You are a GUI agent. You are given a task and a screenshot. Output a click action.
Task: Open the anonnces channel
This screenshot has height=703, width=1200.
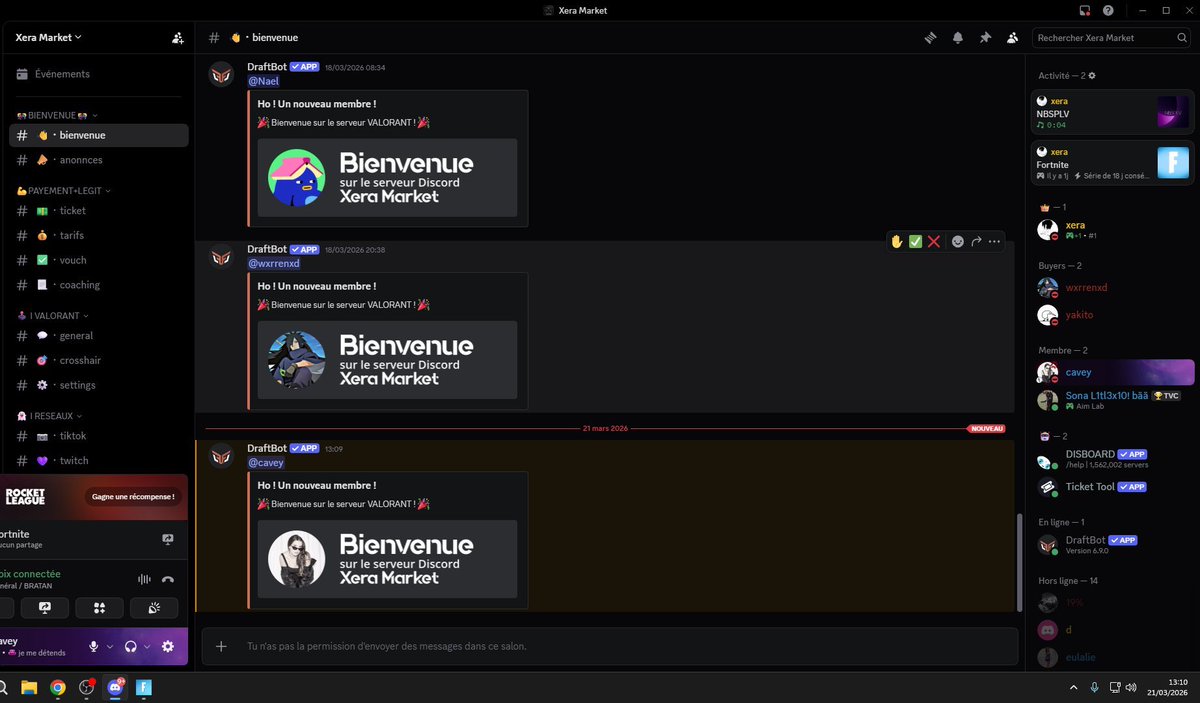point(98,160)
